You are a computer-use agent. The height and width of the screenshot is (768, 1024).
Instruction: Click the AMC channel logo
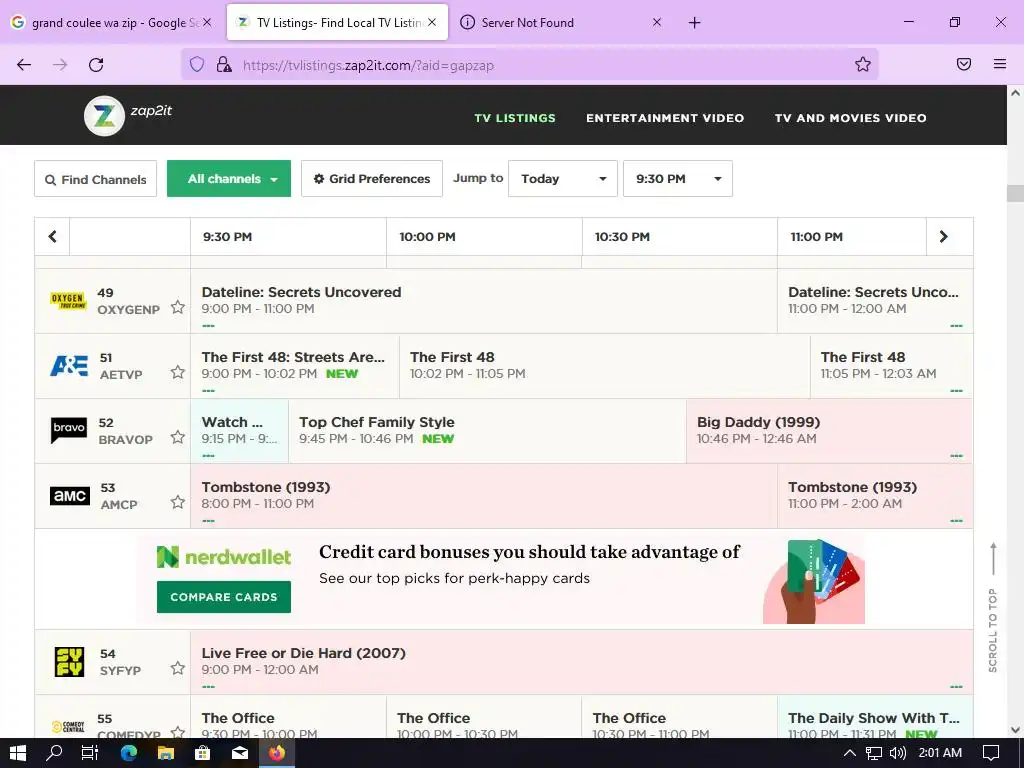pyautogui.click(x=70, y=496)
